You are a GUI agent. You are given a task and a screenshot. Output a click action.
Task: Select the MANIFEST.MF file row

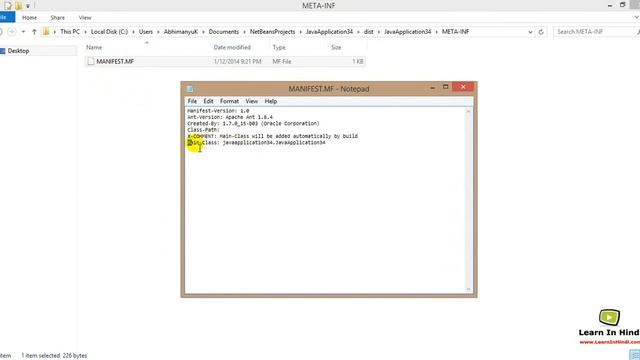click(225, 61)
